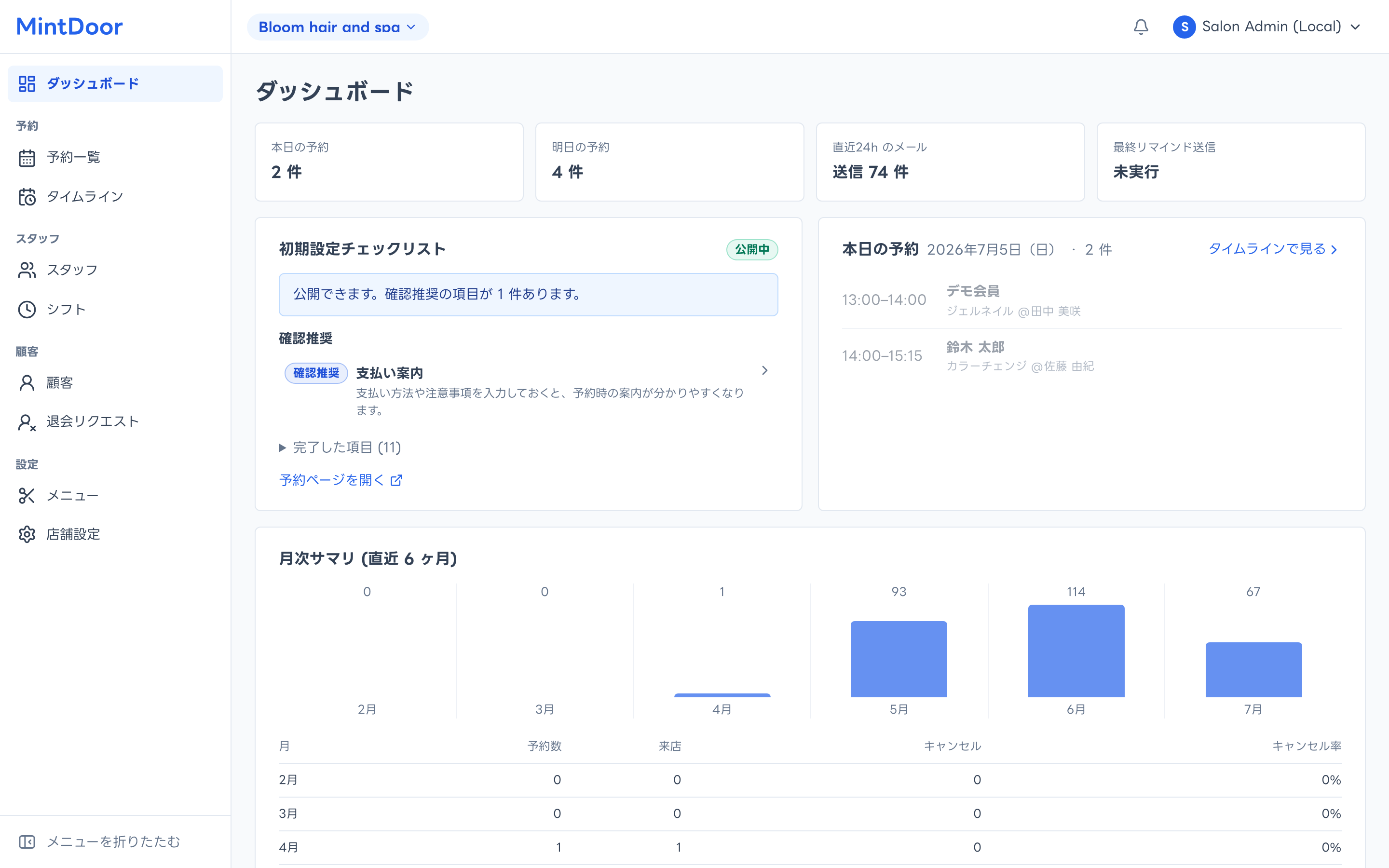Open 店舗設定 from sidebar
The image size is (1389, 868).
point(115,534)
